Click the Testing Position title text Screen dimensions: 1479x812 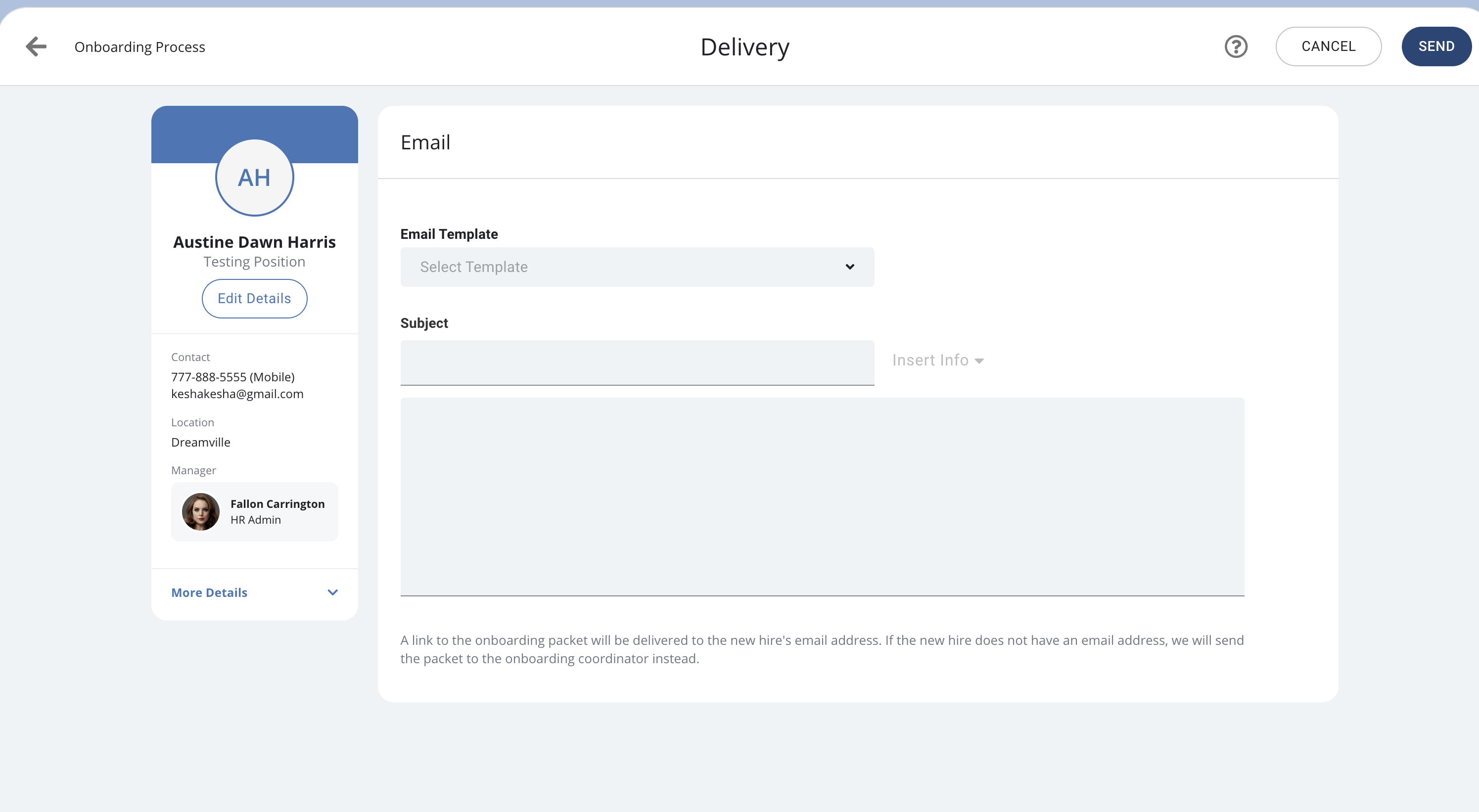[x=254, y=262]
